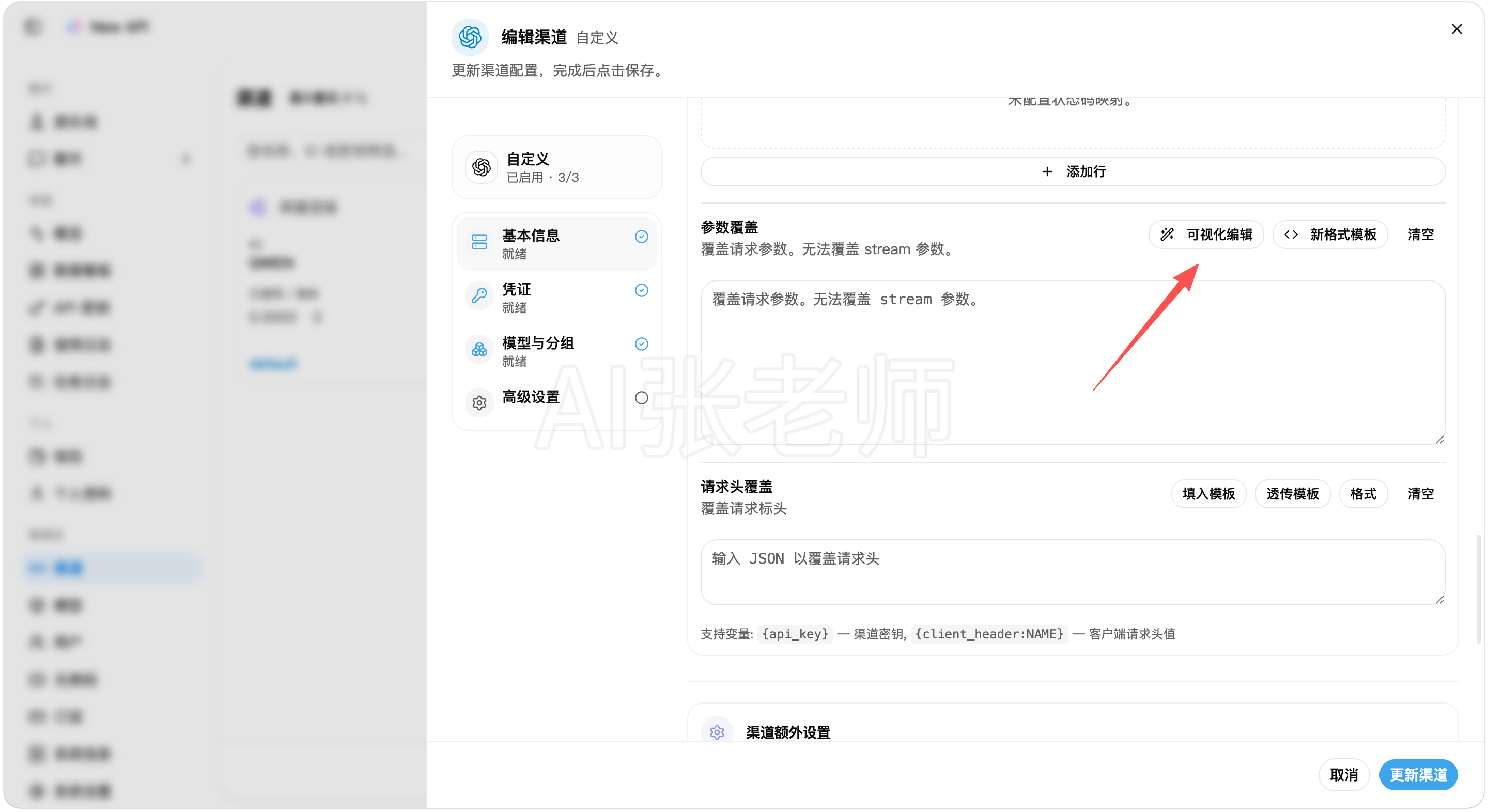The width and height of the screenshot is (1488, 812).
Task: Click the 支持变量: label
Action: [x=726, y=634]
